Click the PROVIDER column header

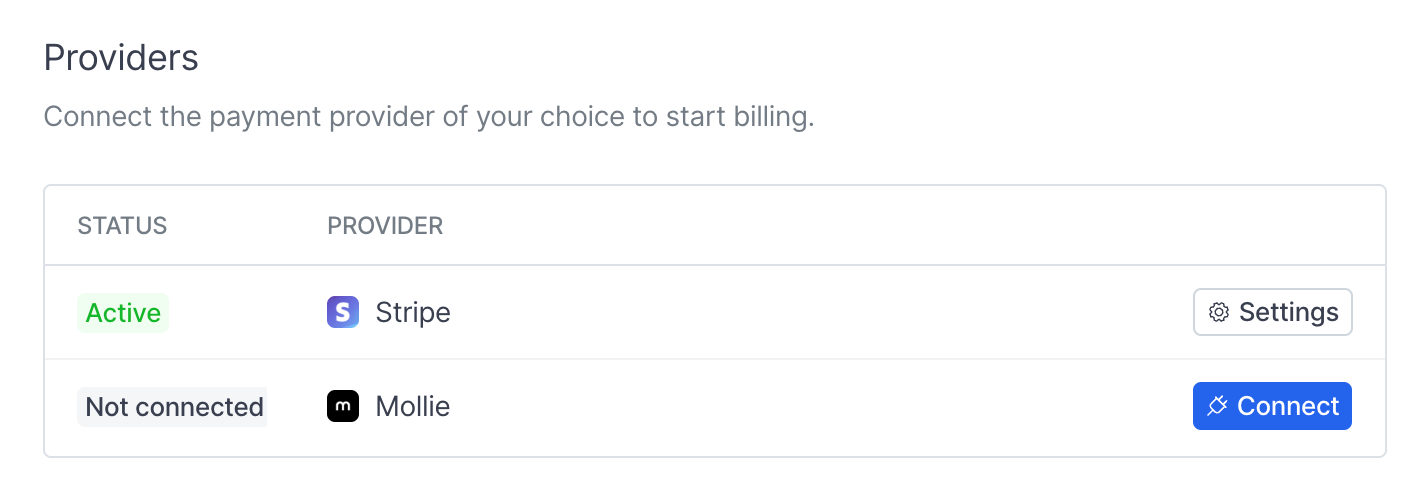click(385, 226)
